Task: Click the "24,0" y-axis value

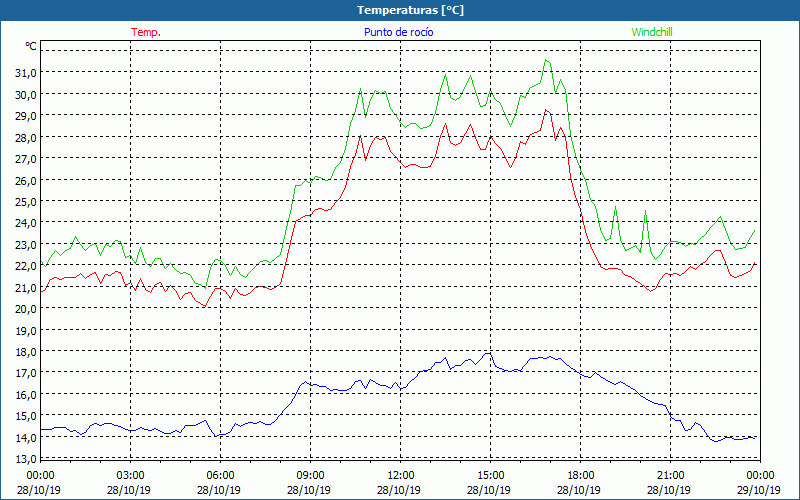Action: (x=26, y=223)
